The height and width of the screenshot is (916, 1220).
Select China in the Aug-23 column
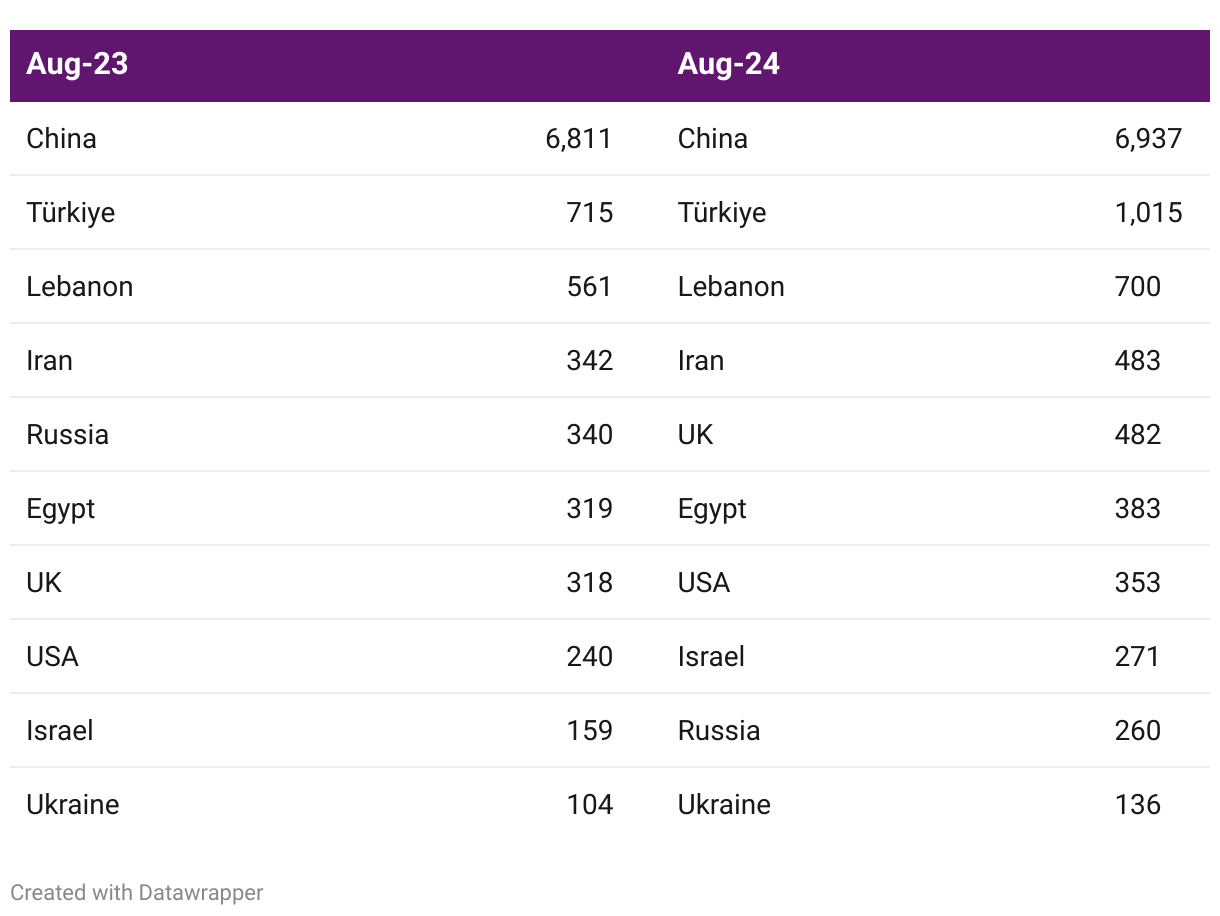62,138
